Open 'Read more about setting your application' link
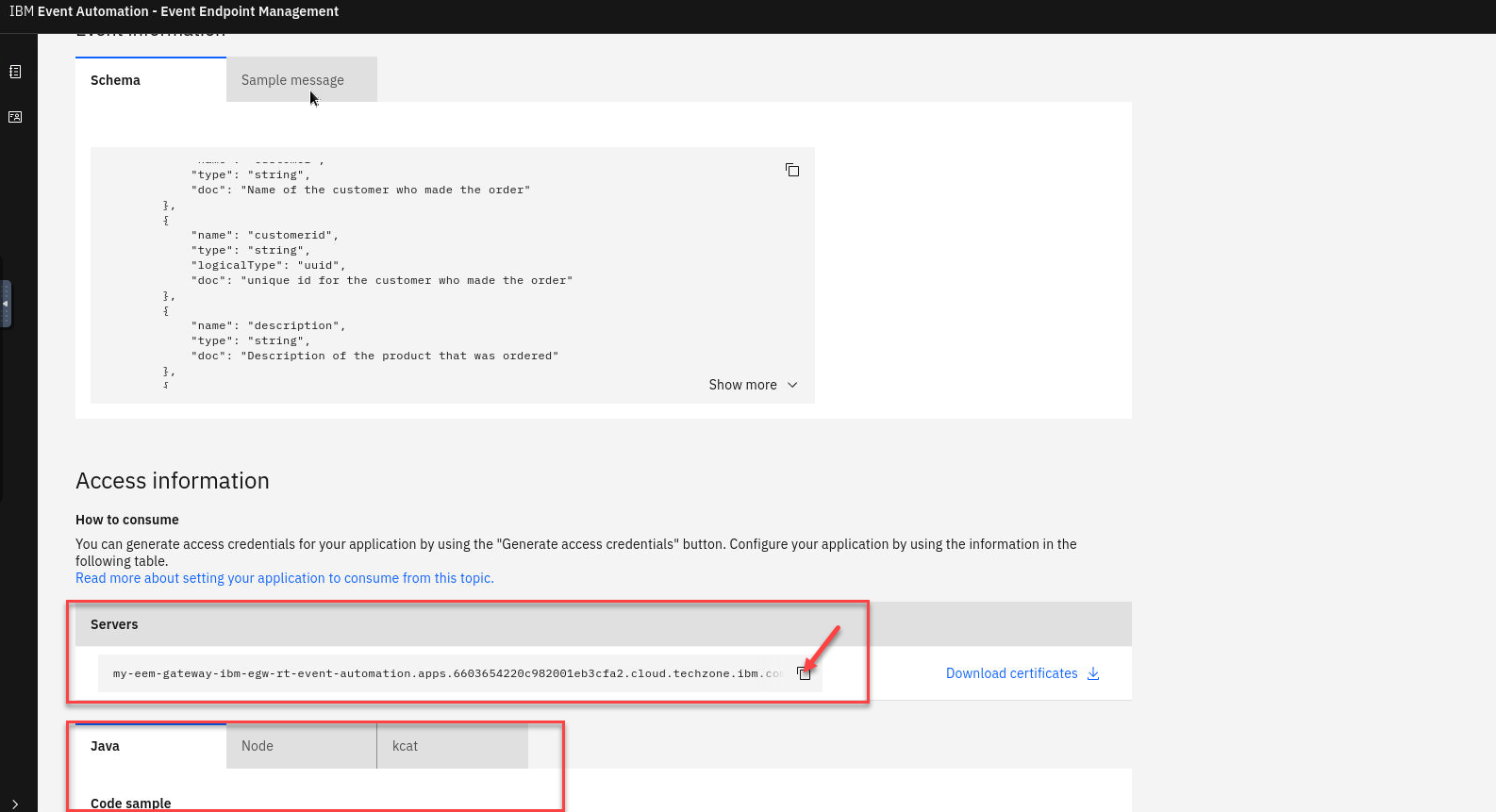The width and height of the screenshot is (1496, 812). [284, 578]
